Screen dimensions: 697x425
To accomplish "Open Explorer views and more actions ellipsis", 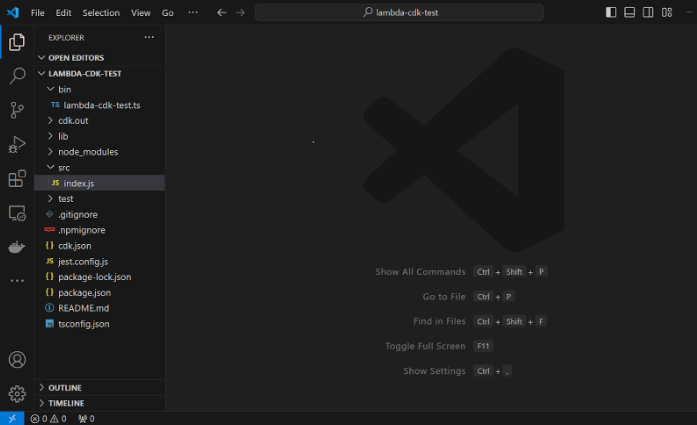I will pos(149,37).
